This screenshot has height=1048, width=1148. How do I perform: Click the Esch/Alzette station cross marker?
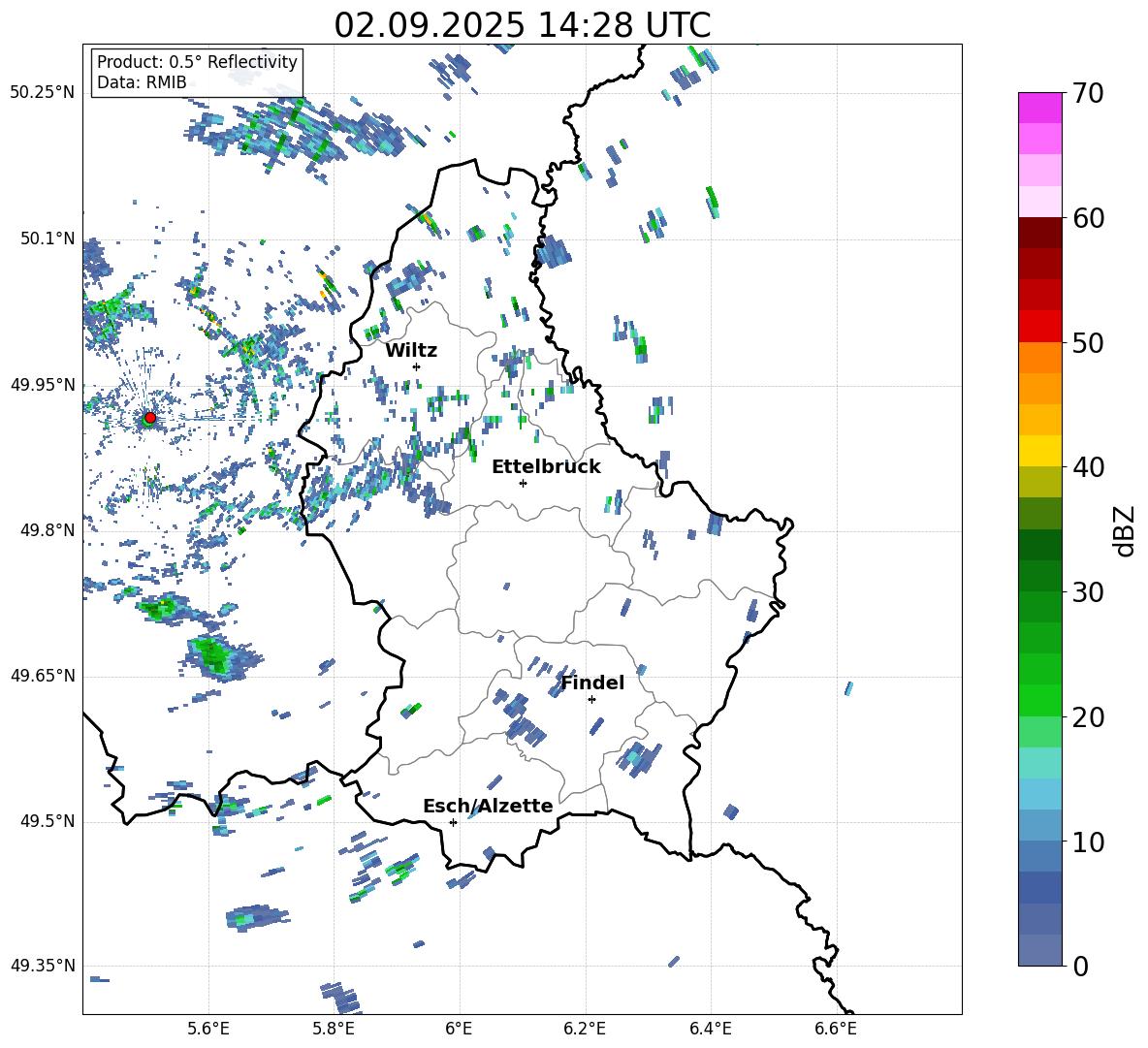[453, 822]
